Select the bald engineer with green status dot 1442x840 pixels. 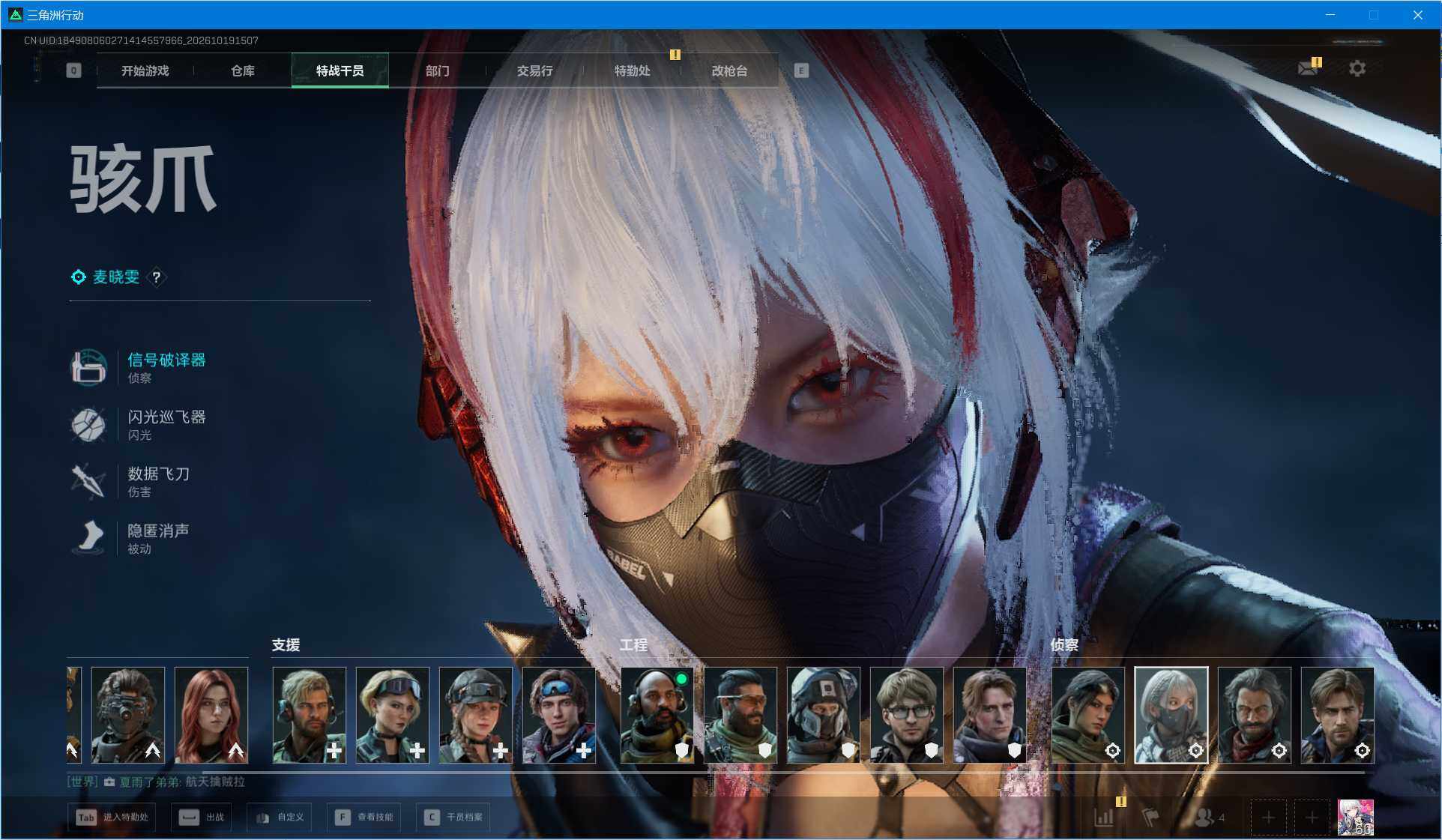(x=657, y=715)
